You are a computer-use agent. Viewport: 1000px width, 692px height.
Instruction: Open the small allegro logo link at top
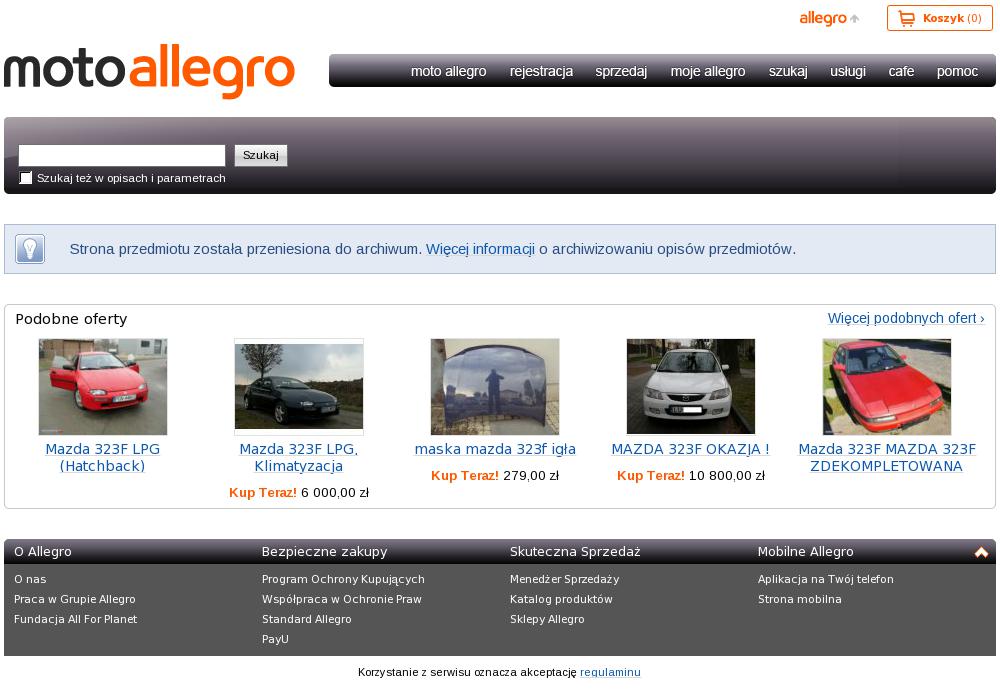click(829, 18)
